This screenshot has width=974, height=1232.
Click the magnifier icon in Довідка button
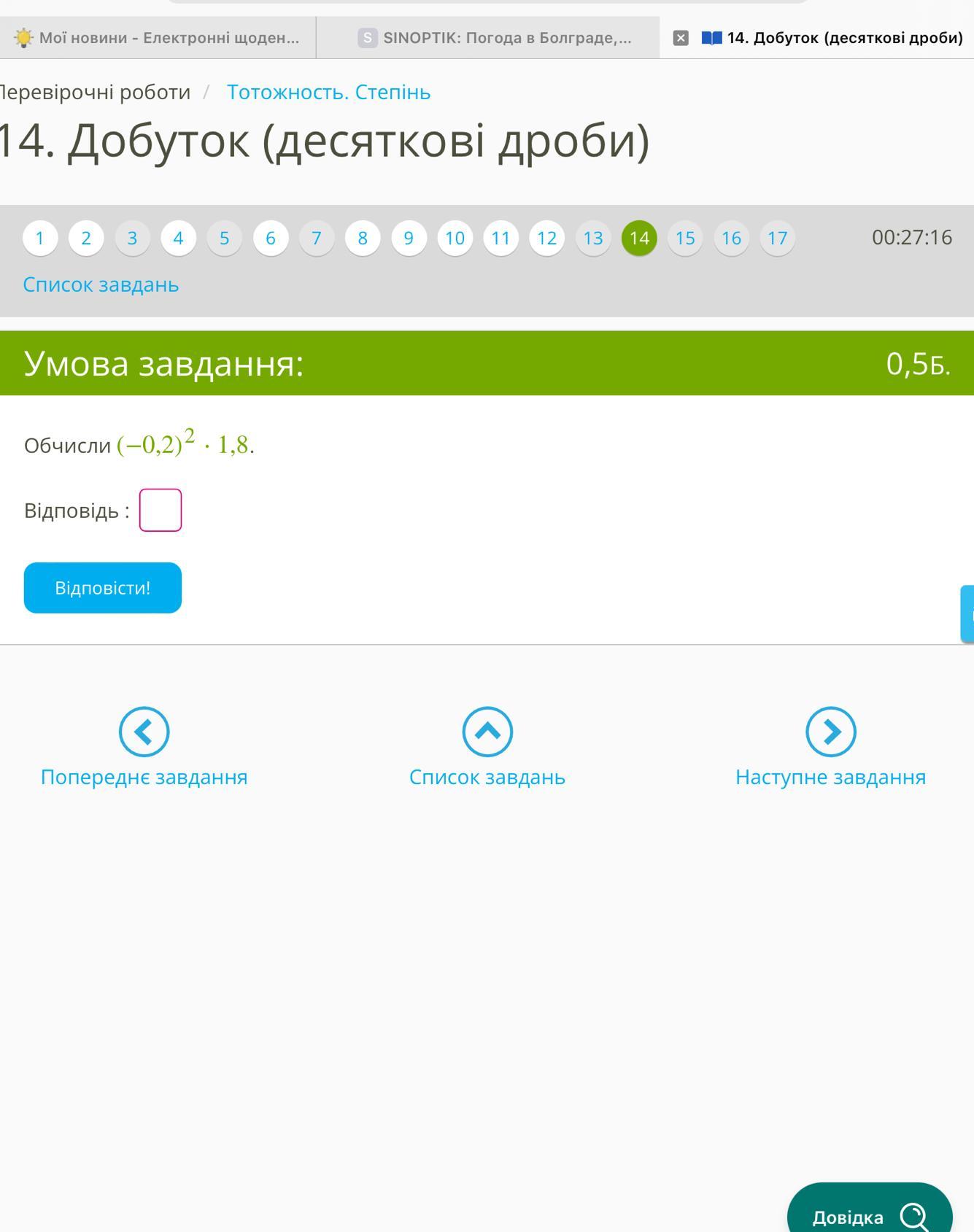click(x=913, y=1216)
